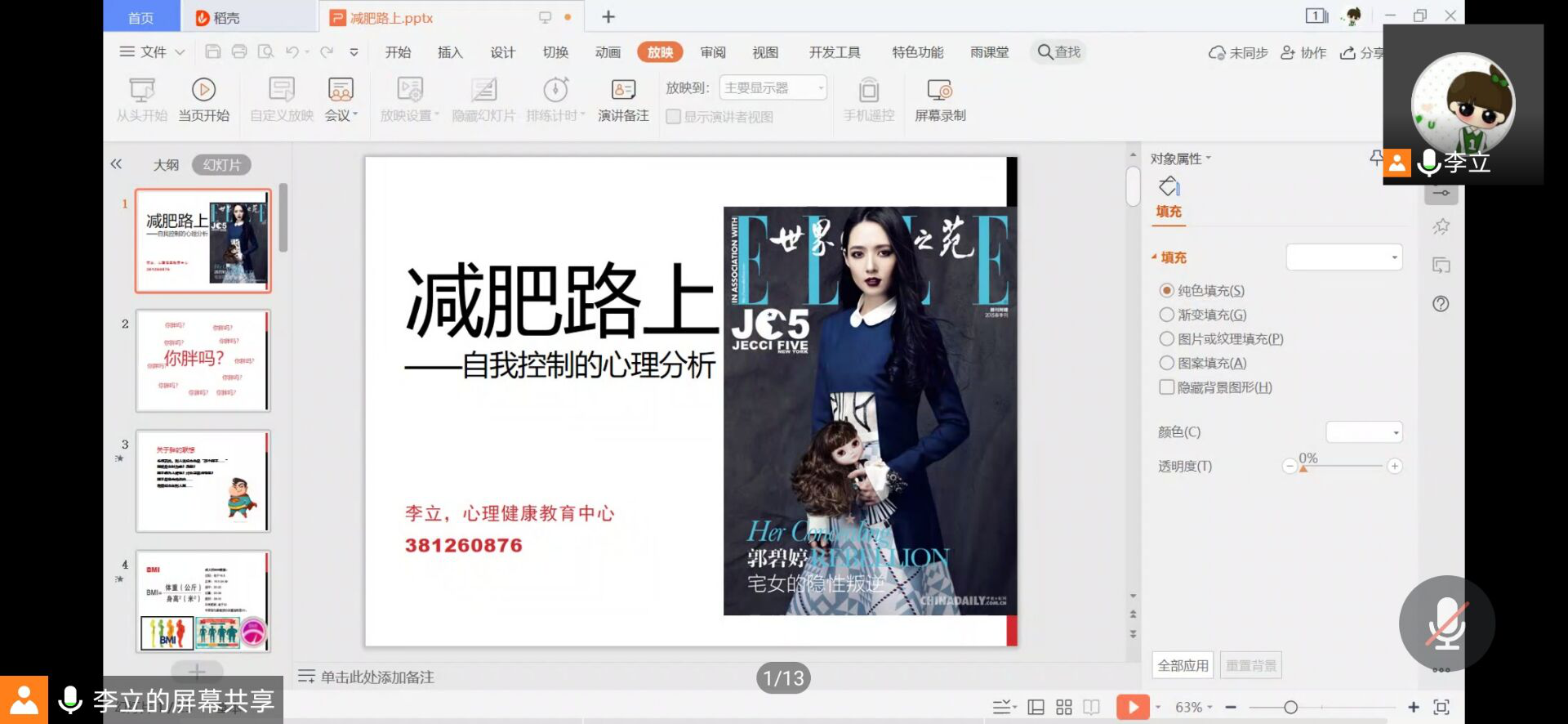Click the undo arrow icon
Image resolution: width=1568 pixels, height=724 pixels.
(292, 51)
